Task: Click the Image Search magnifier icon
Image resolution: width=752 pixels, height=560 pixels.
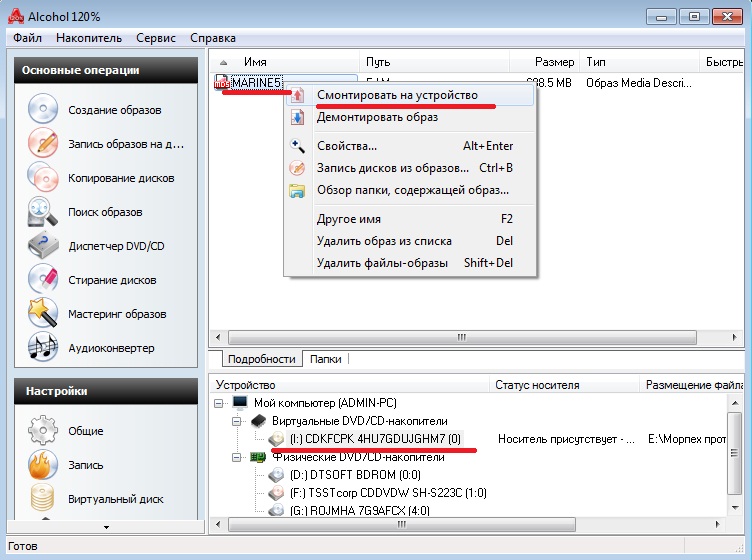Action: coord(43,211)
